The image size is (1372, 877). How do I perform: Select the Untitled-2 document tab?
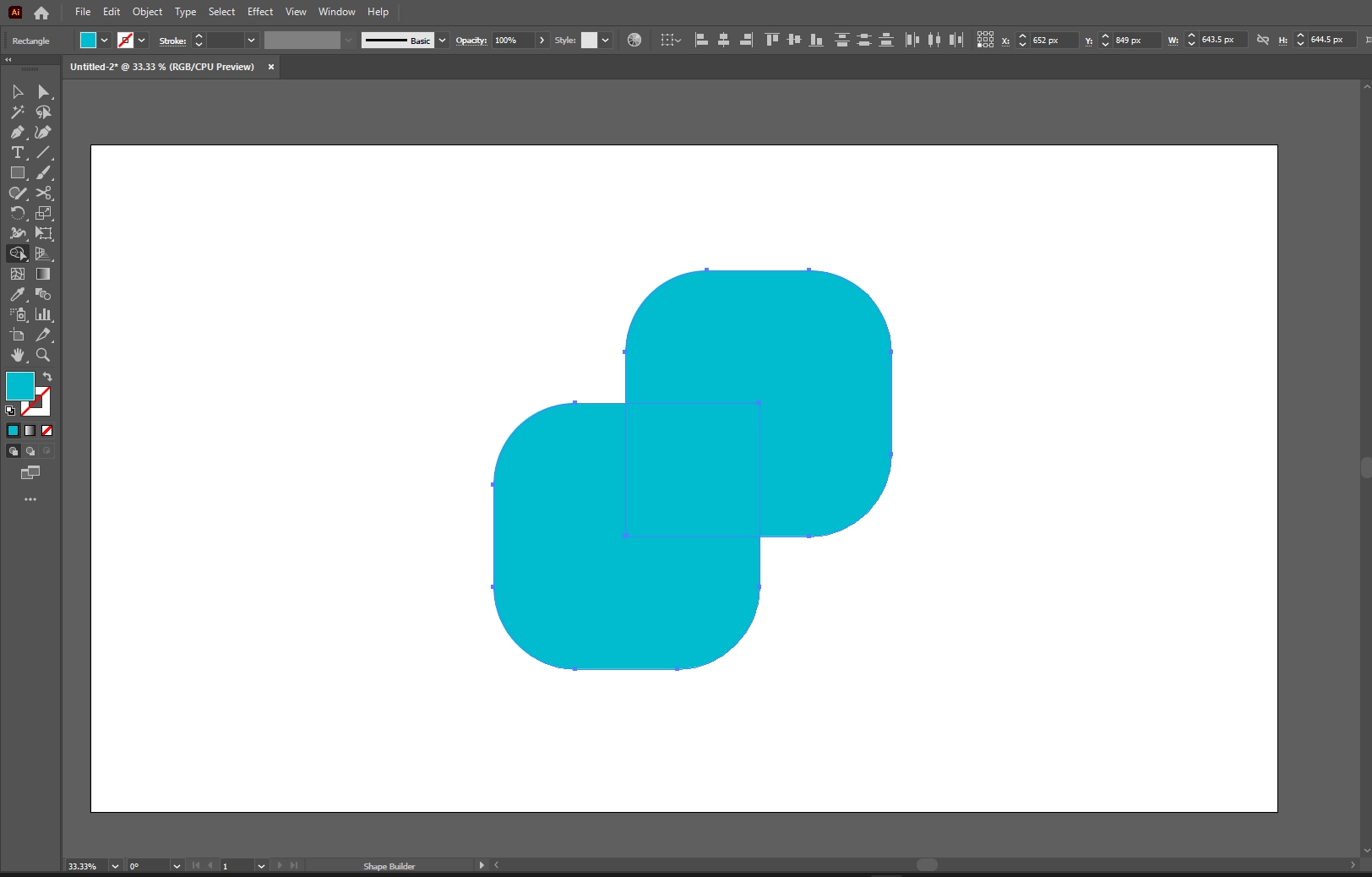click(x=162, y=67)
